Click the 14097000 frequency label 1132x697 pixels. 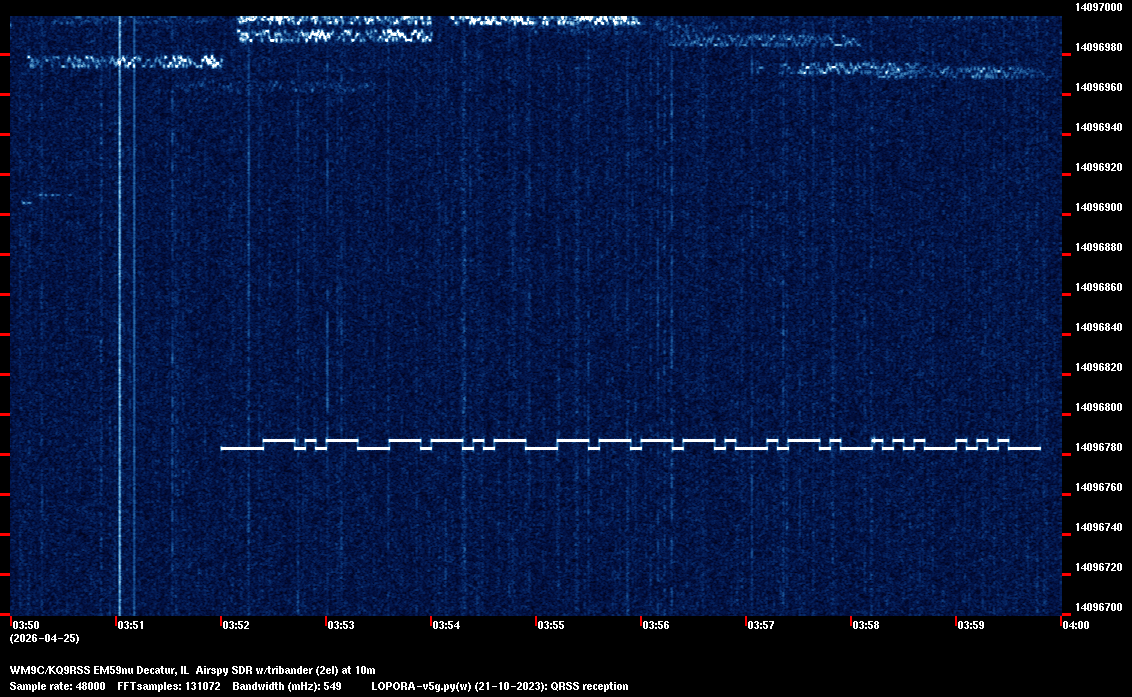click(1097, 7)
